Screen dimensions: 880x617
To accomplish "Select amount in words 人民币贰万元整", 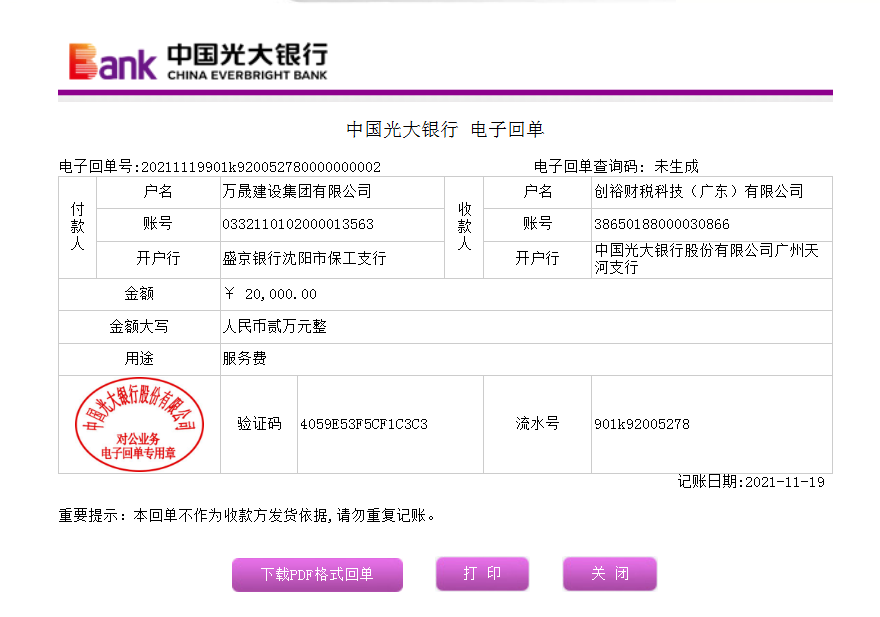I will pos(274,327).
